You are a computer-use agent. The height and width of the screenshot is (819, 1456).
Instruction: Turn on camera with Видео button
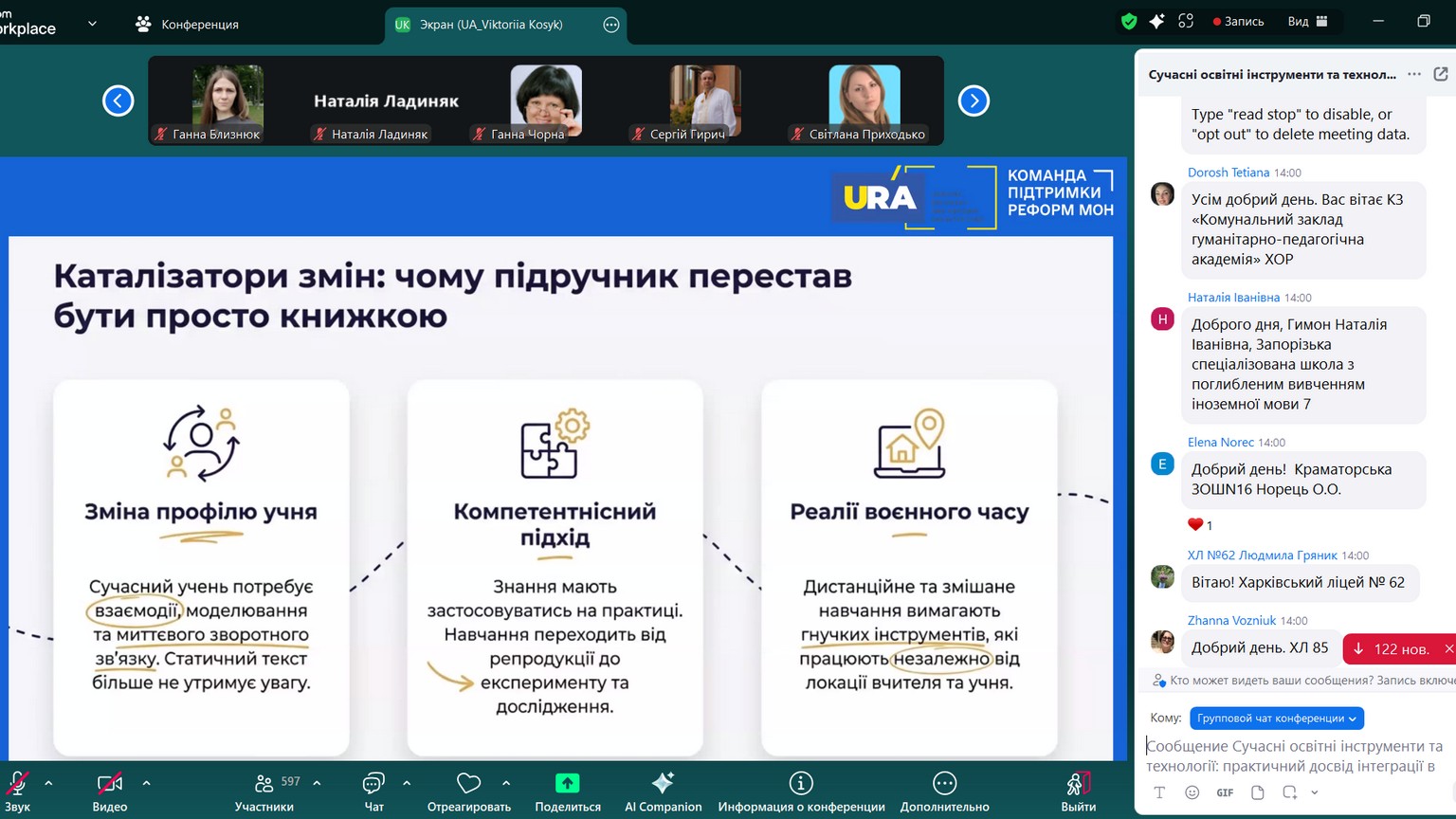point(110,792)
